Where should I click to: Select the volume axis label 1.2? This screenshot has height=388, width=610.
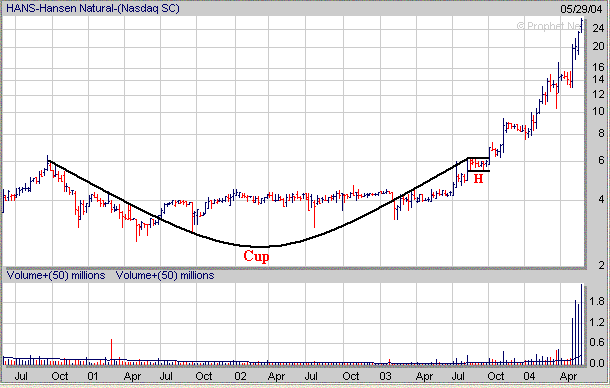point(597,322)
